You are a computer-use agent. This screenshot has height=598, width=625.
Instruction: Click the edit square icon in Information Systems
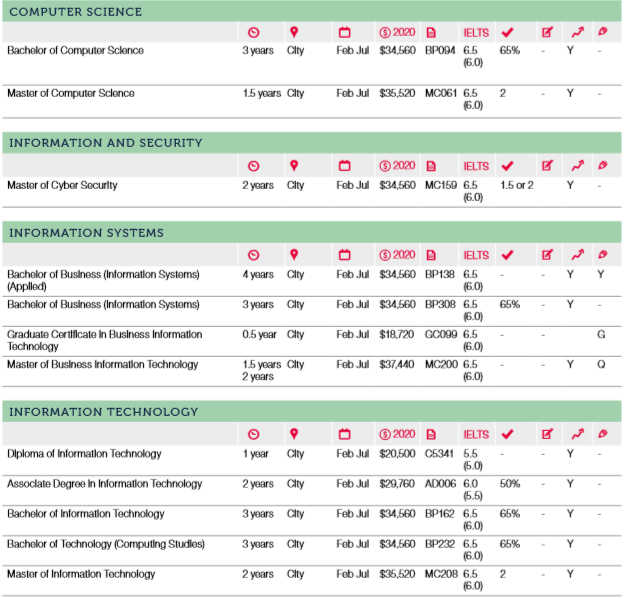[547, 255]
